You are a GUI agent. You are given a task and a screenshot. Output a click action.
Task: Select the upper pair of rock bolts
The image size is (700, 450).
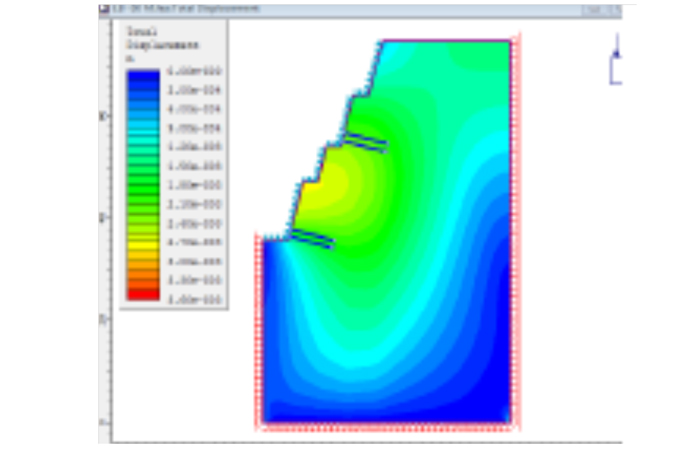(365, 142)
